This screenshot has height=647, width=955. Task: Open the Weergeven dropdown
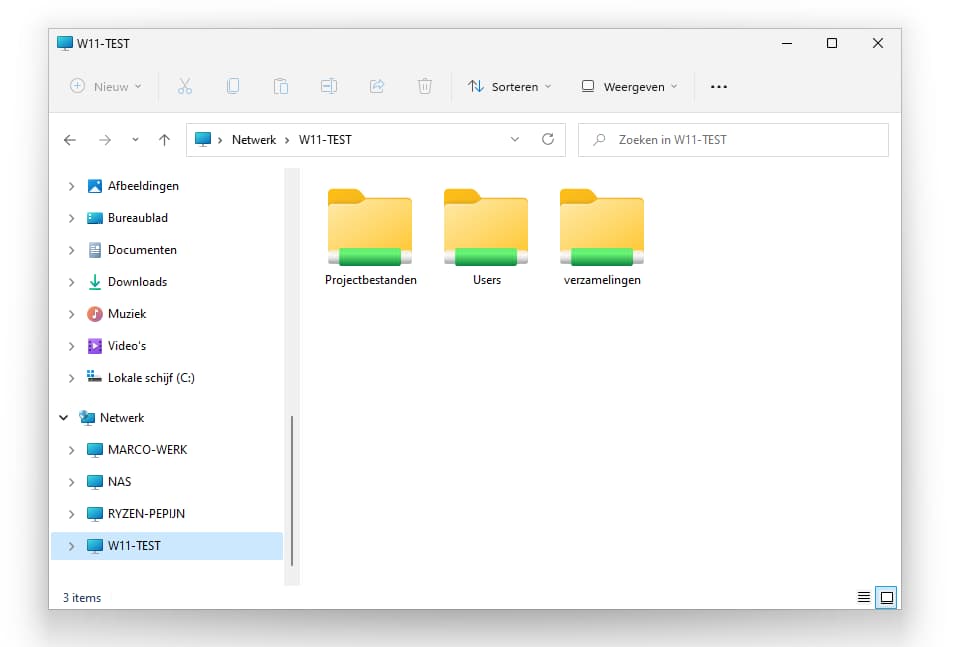629,87
